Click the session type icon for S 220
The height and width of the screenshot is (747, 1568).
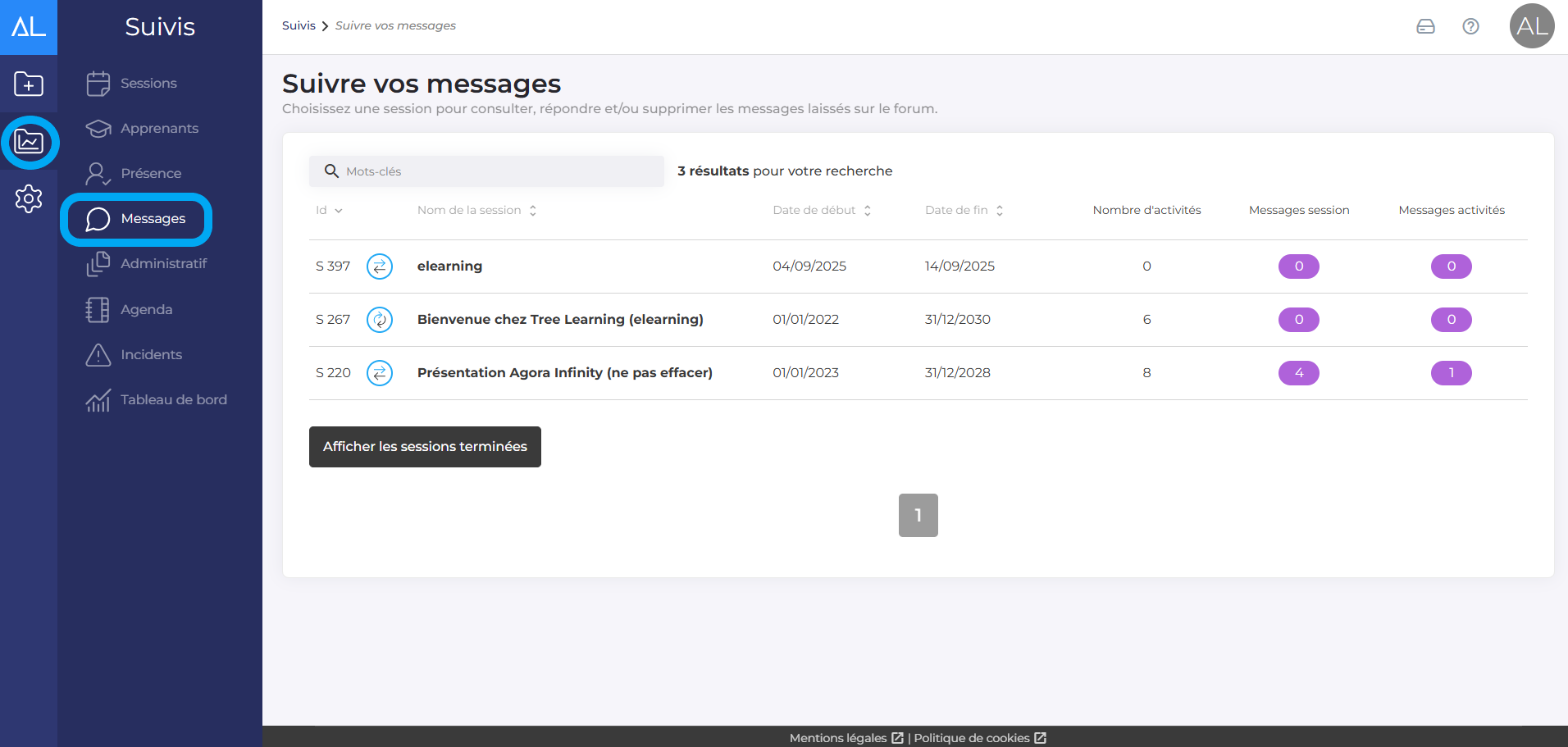pos(379,373)
